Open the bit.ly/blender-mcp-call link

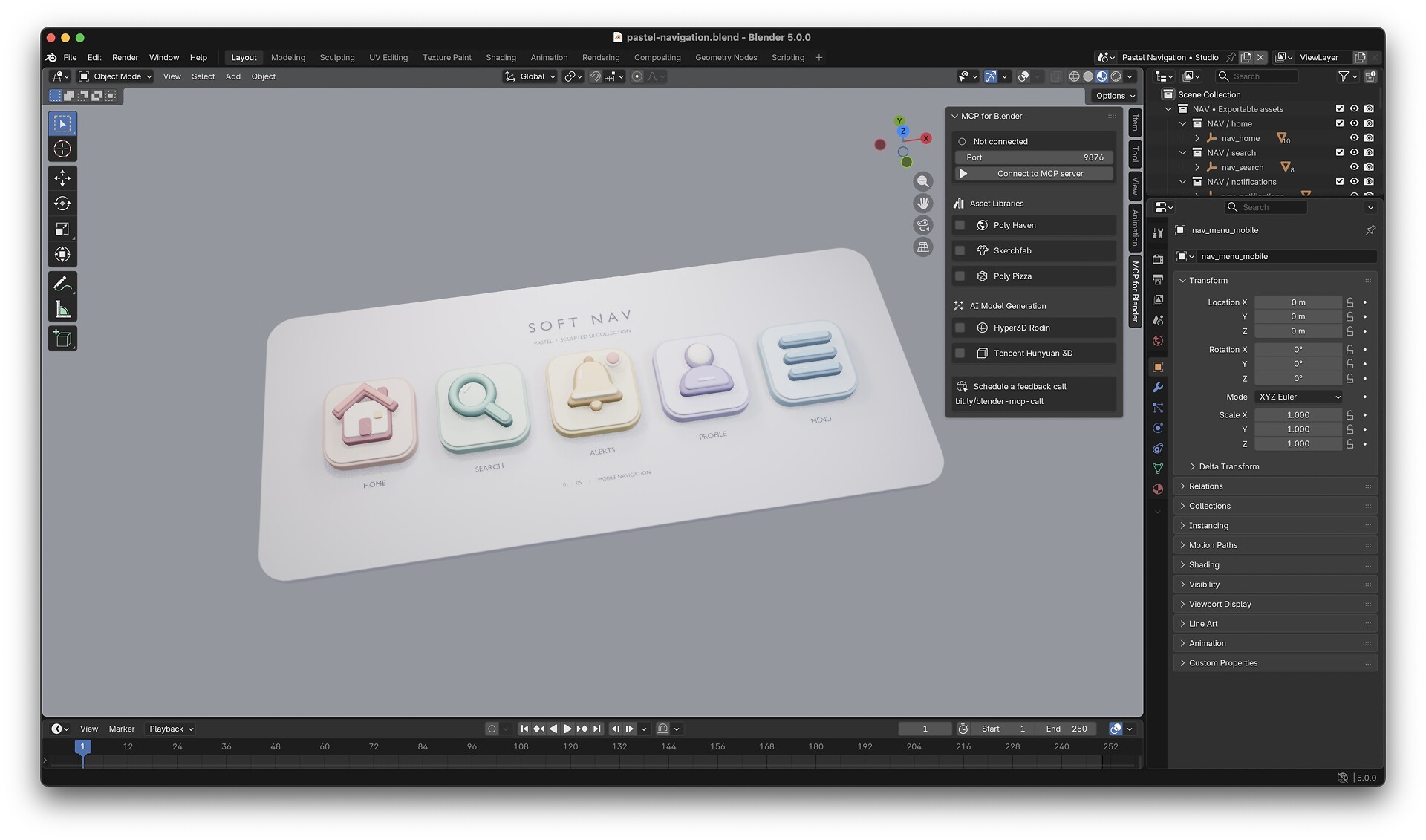(x=999, y=401)
